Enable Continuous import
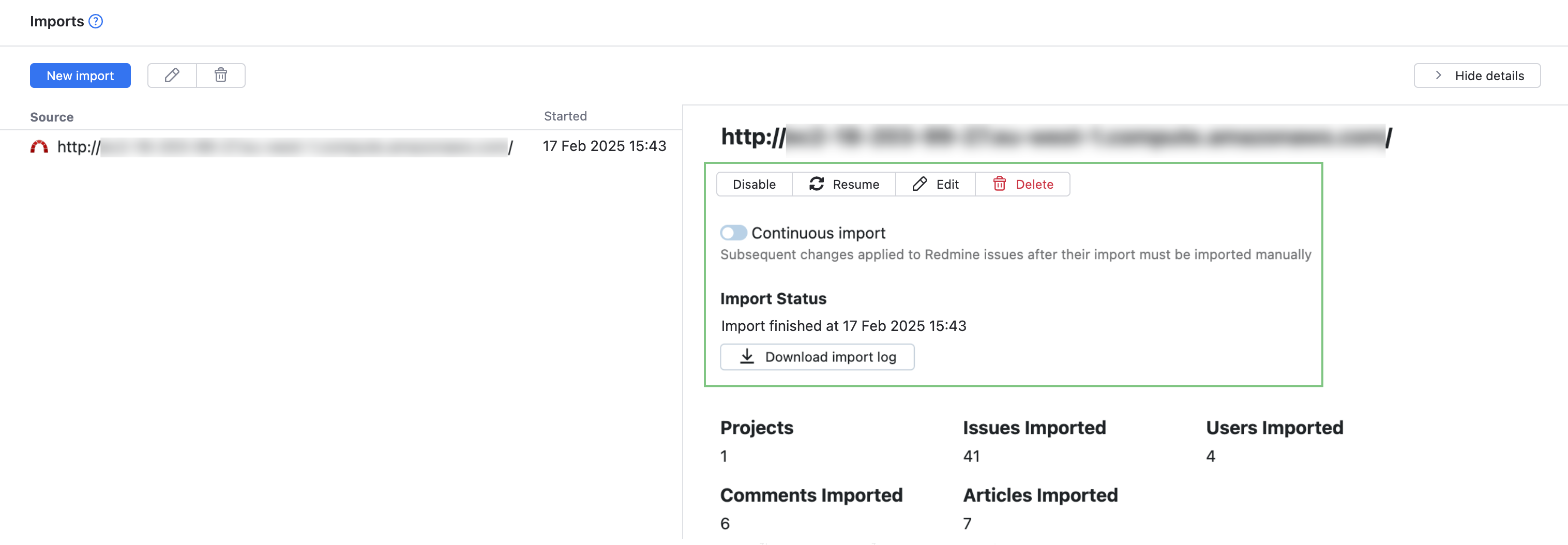This screenshot has width=1568, height=545. [x=733, y=233]
